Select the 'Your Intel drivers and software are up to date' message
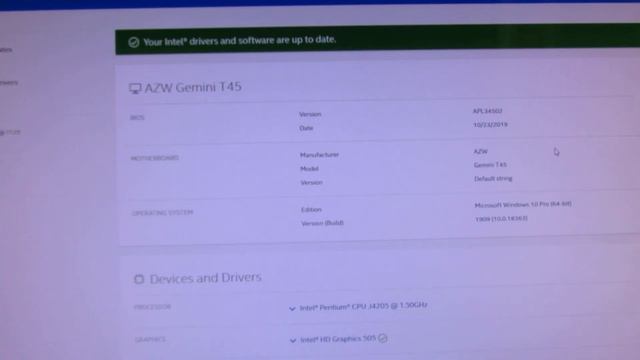Screen dimensions: 640x360 point(240,41)
